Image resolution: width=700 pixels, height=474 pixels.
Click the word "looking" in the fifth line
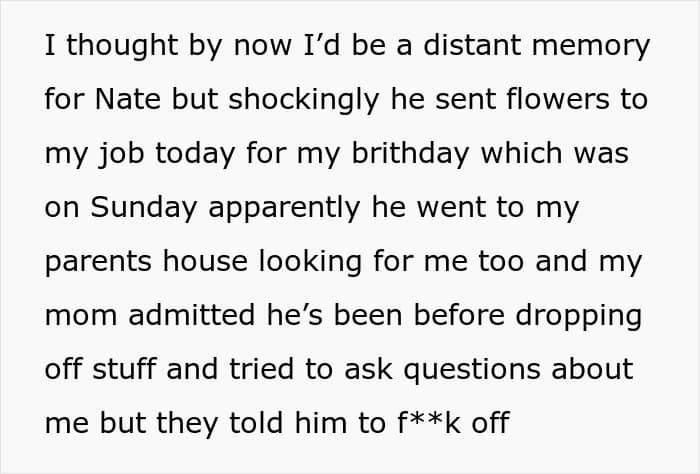pos(310,261)
